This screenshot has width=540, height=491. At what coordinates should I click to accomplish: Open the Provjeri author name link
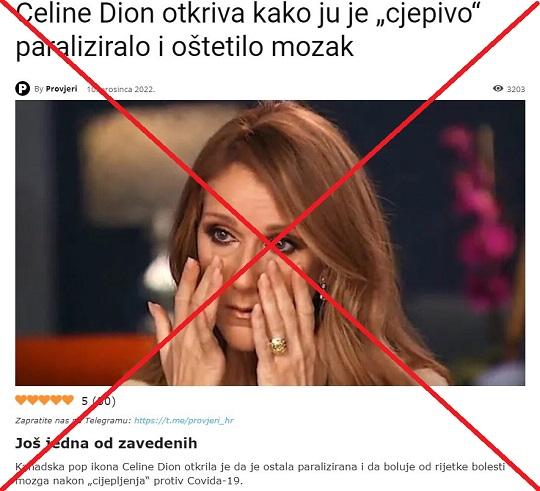coord(62,89)
